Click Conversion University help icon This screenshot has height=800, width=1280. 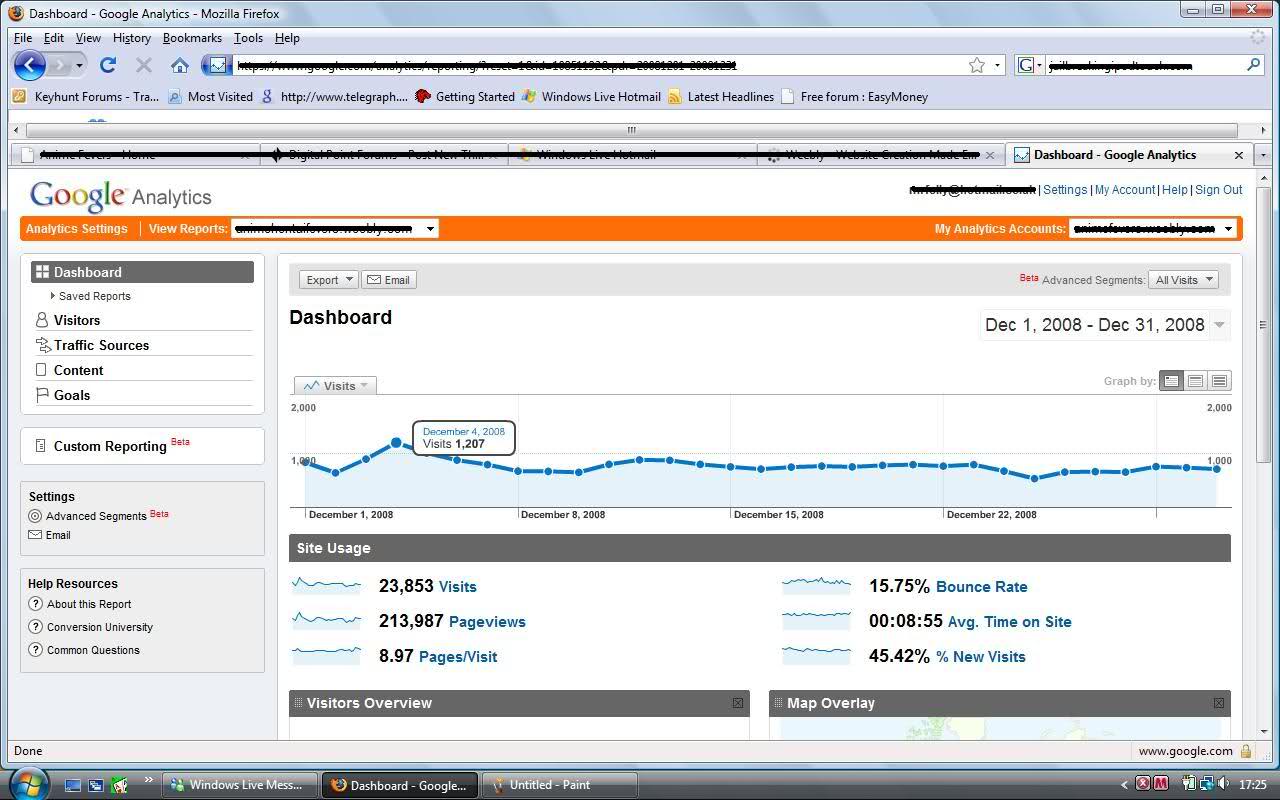point(36,627)
